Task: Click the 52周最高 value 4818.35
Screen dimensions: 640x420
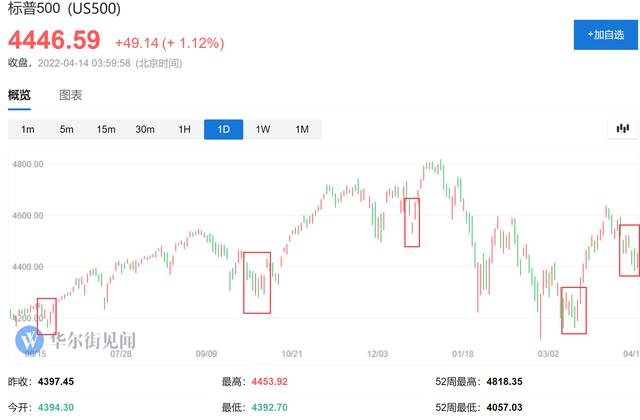Action: [x=504, y=382]
